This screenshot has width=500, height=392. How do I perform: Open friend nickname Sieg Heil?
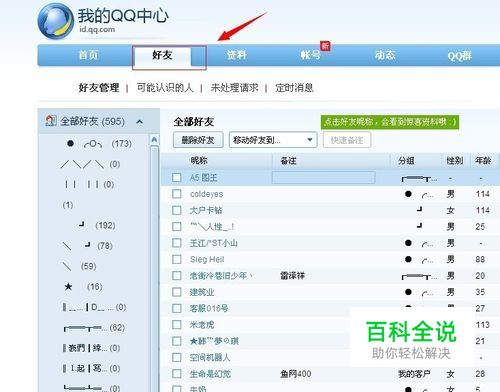[x=207, y=259]
